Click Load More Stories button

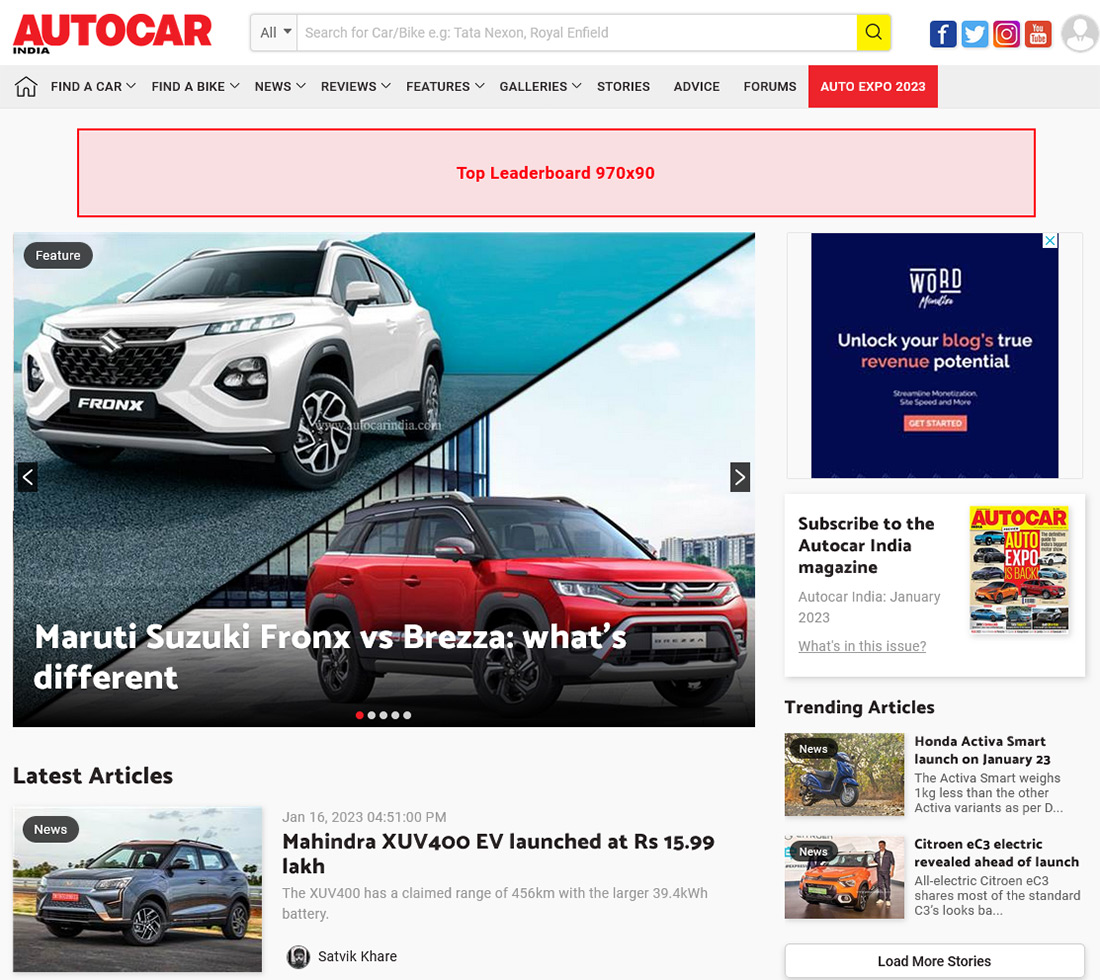(934, 961)
